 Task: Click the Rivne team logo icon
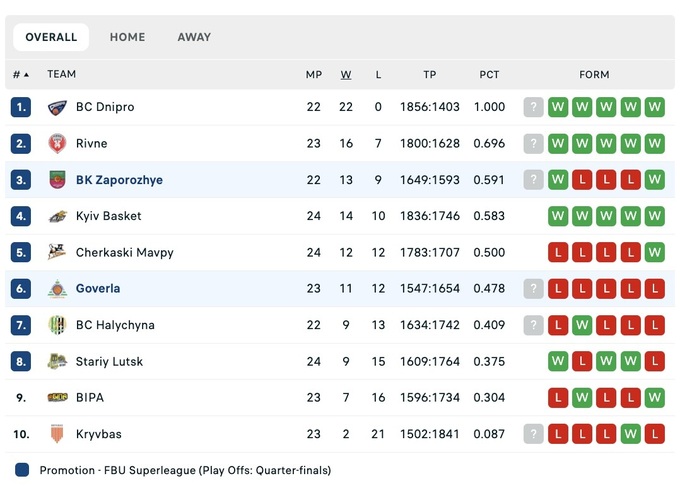pos(57,144)
